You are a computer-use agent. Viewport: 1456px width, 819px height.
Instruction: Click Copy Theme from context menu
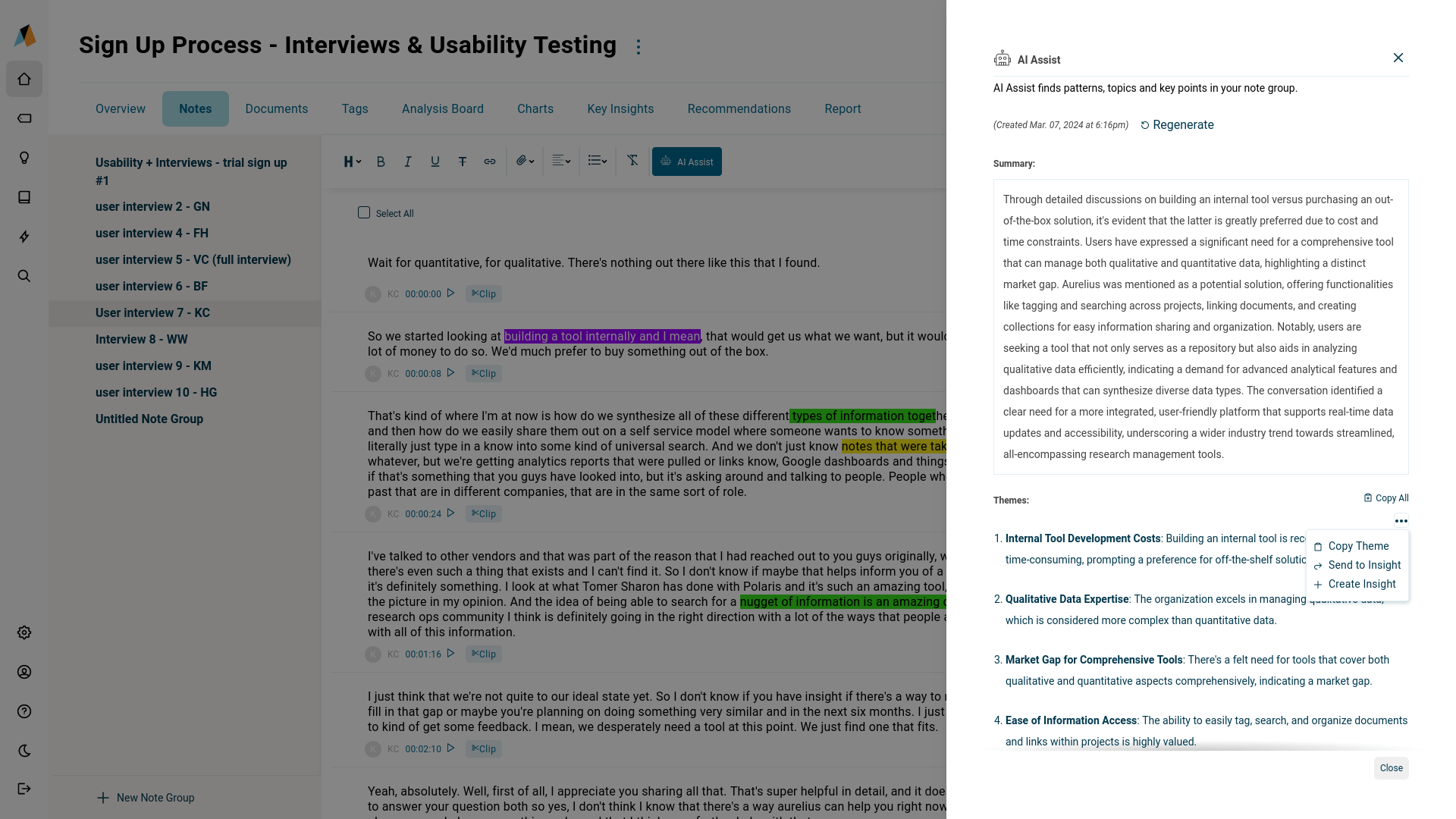(1358, 546)
